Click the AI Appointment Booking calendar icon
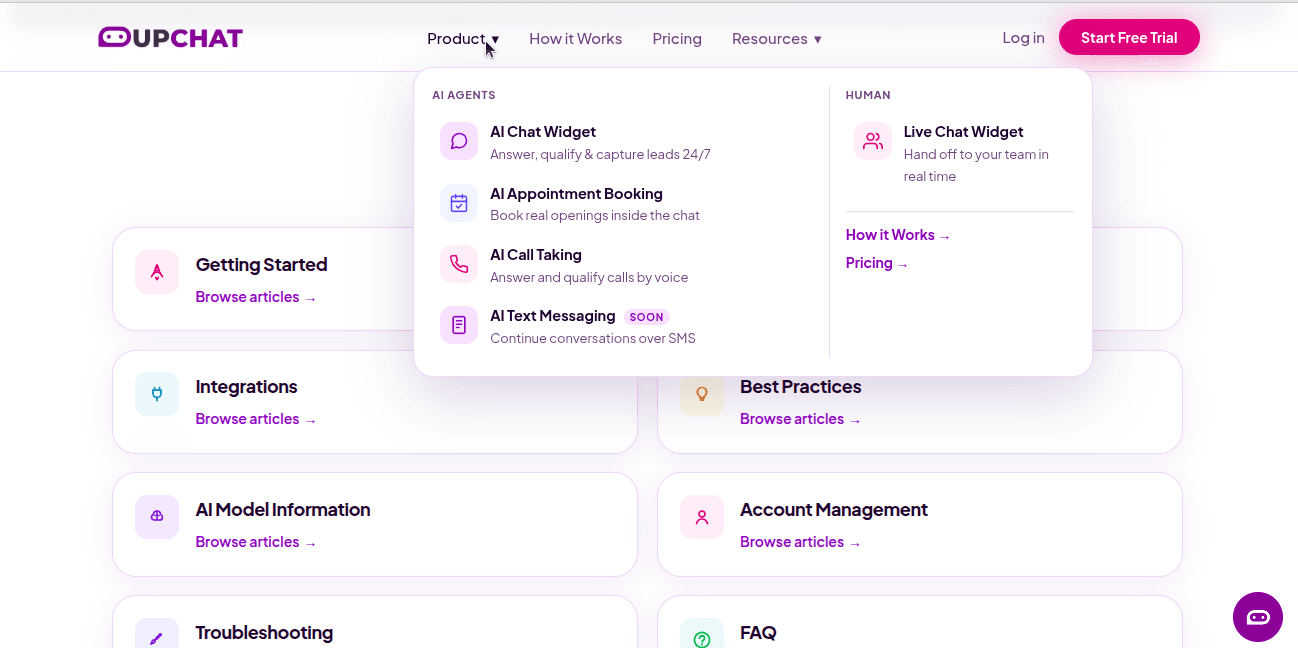The image size is (1298, 648). click(x=459, y=203)
